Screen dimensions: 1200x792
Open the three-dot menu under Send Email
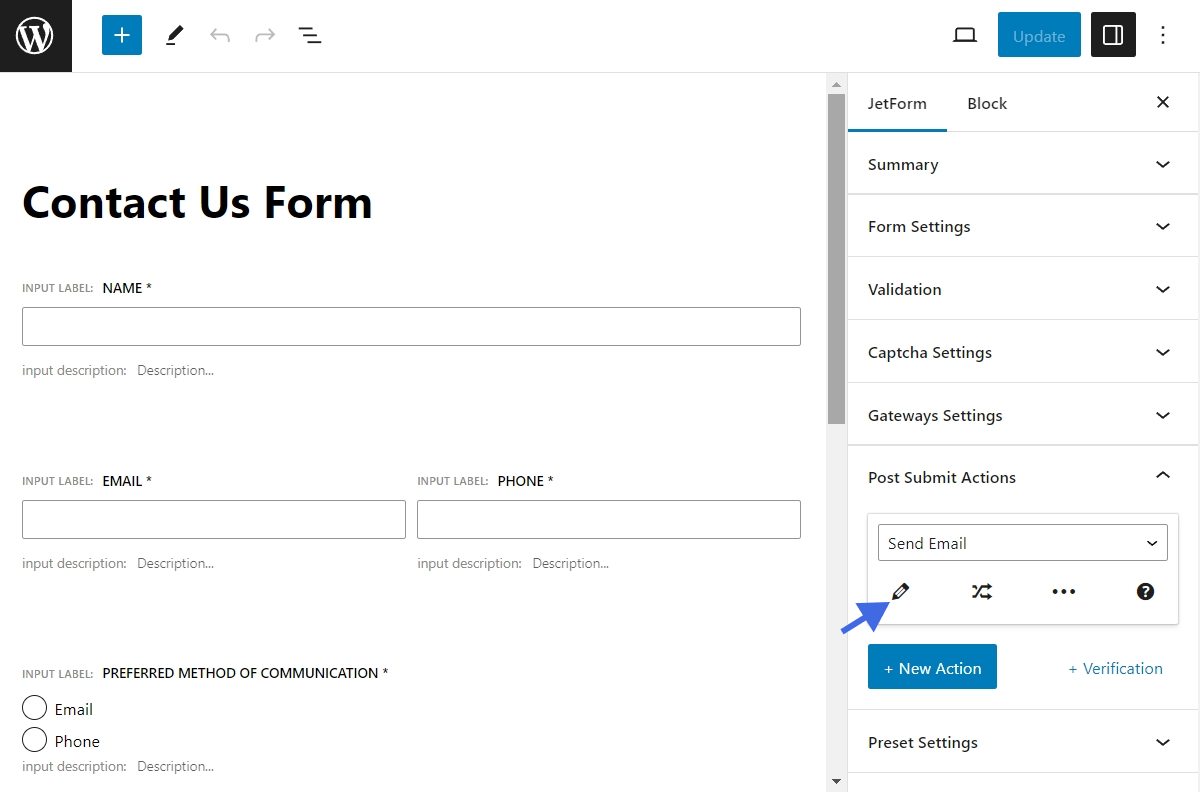pyautogui.click(x=1064, y=592)
